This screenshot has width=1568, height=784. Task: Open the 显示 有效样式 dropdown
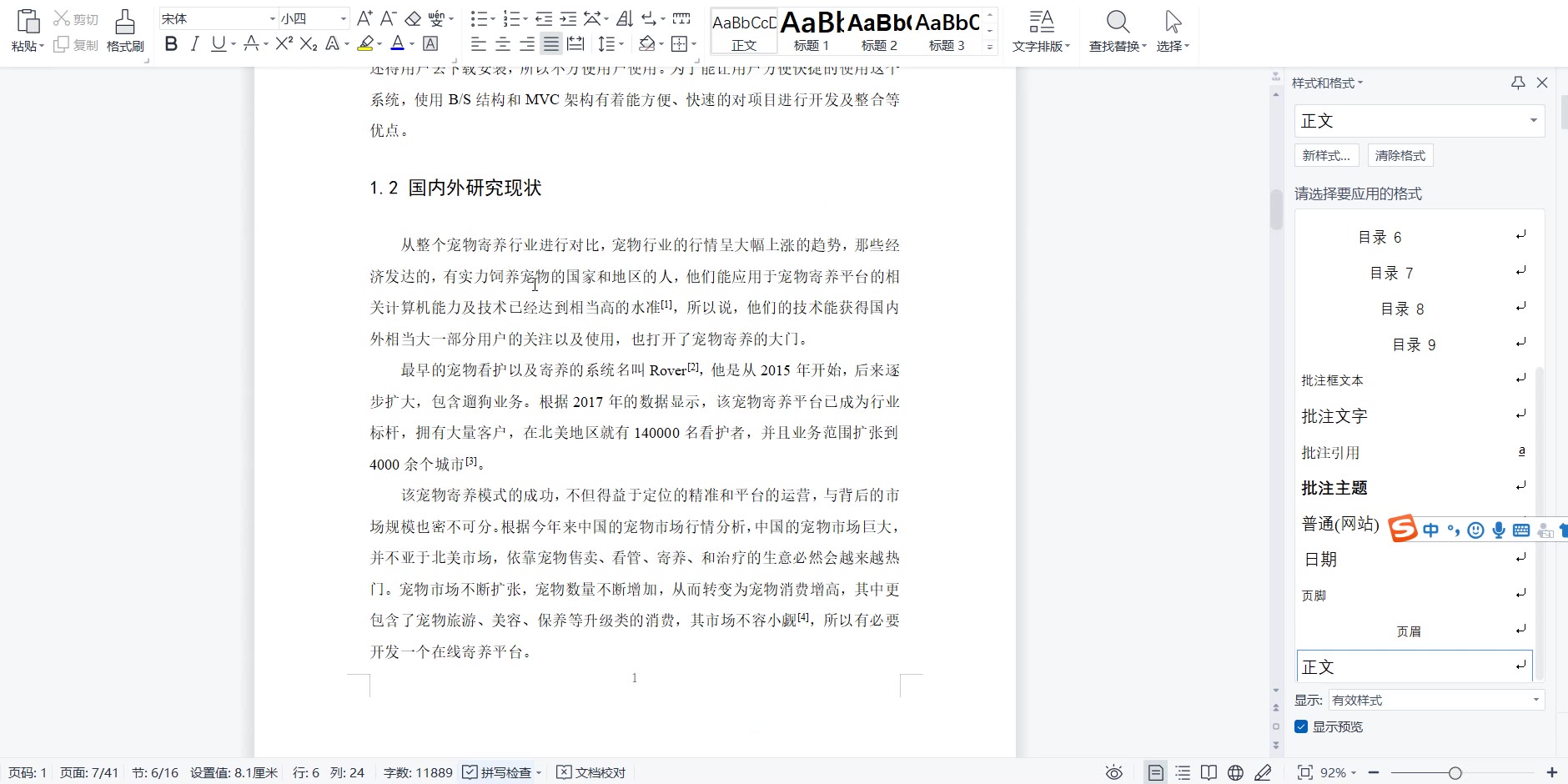pyautogui.click(x=1535, y=700)
